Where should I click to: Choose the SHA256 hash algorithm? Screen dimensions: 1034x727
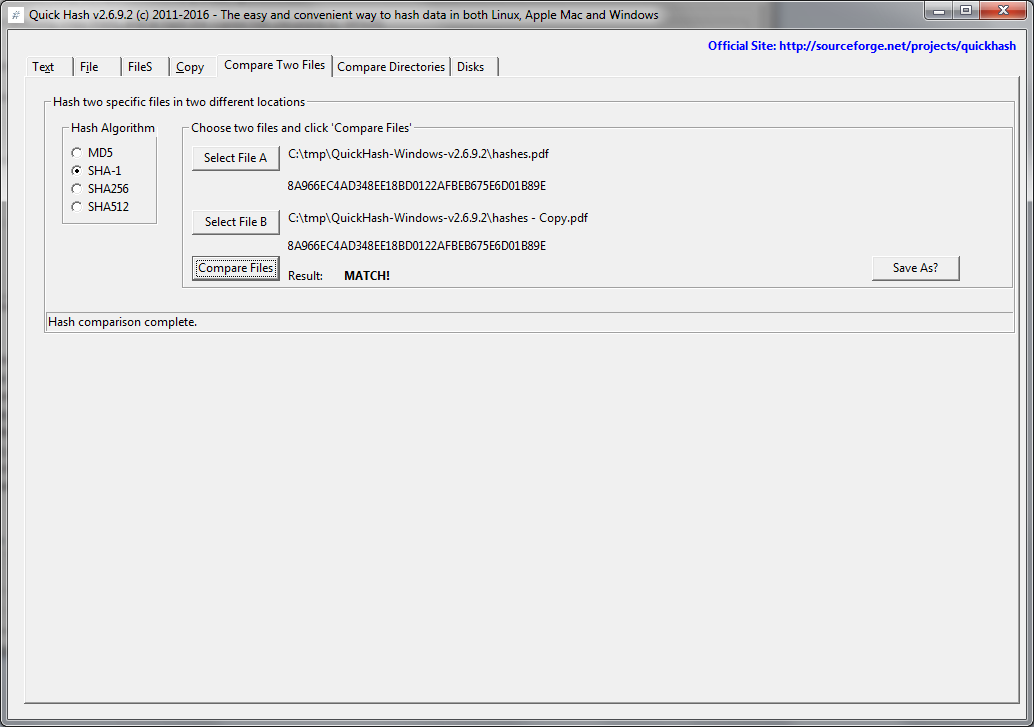[x=77, y=189]
